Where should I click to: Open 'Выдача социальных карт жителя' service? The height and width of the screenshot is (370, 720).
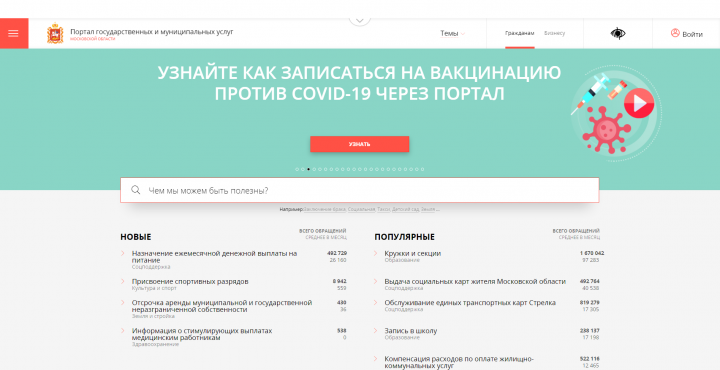(x=475, y=281)
